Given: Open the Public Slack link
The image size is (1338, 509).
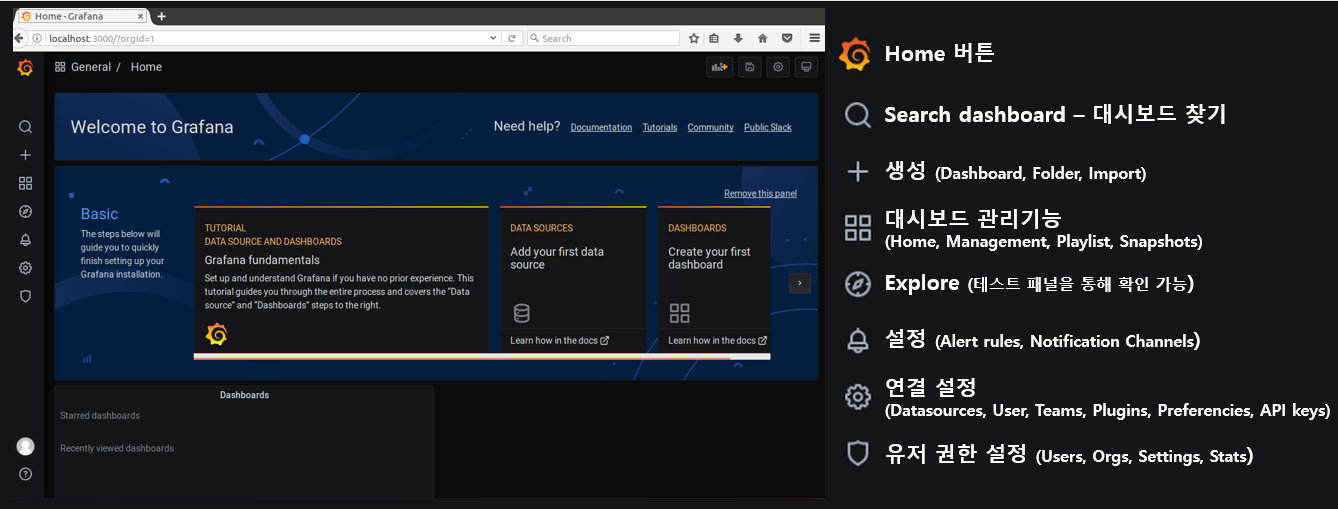Looking at the screenshot, I should [768, 128].
